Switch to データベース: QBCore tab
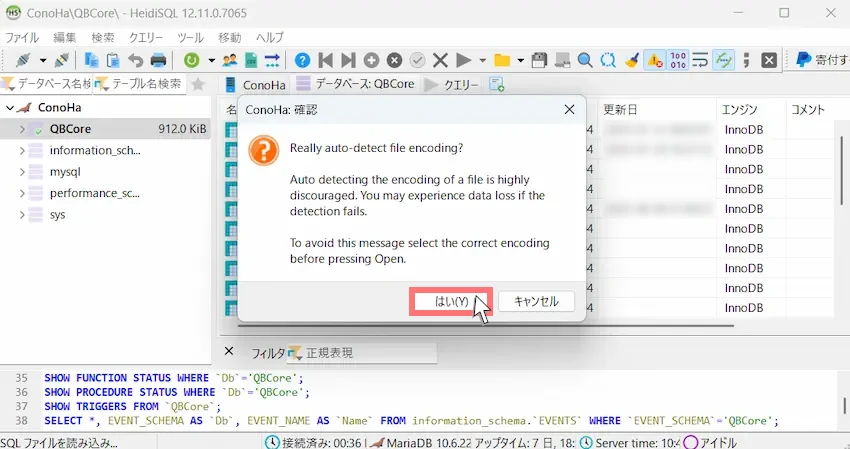Viewport: 850px width, 449px height. pos(356,84)
